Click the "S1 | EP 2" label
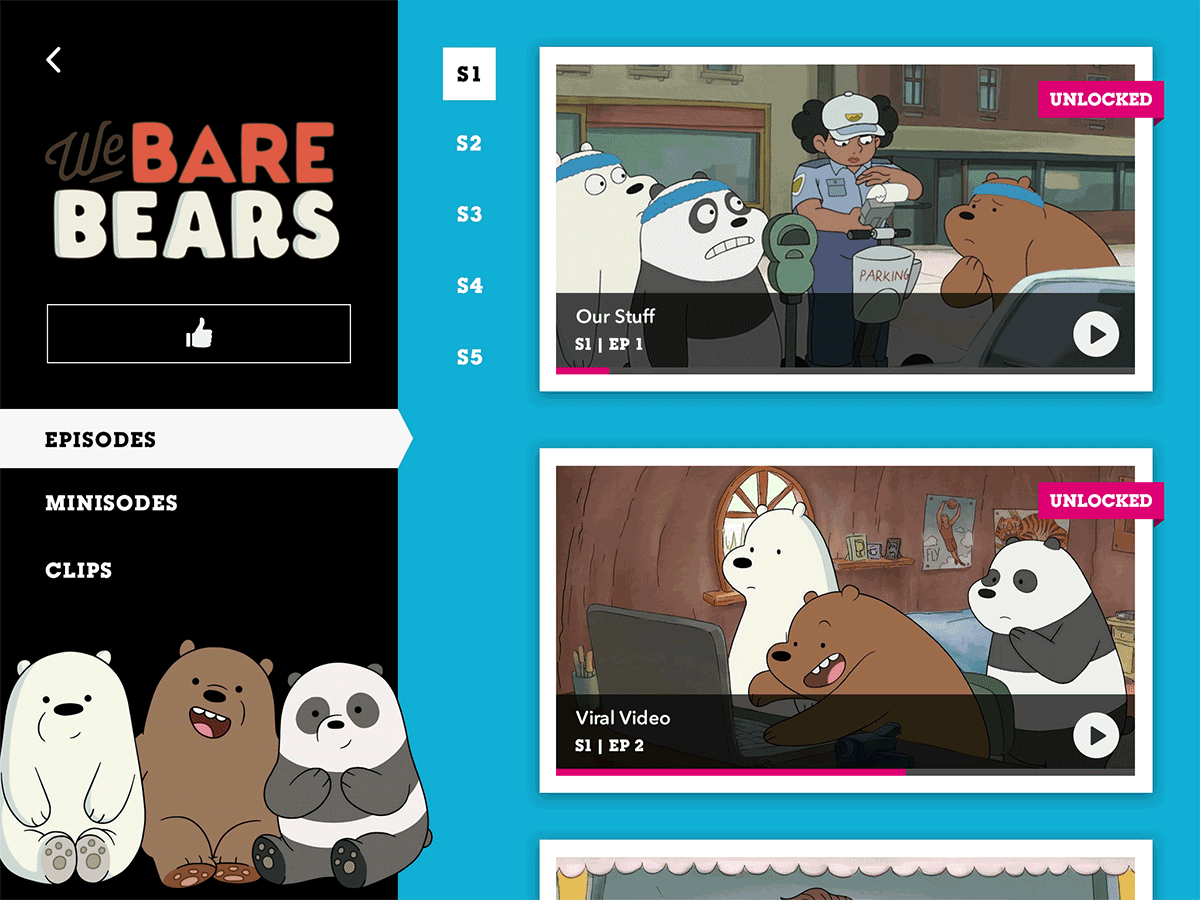 609,746
